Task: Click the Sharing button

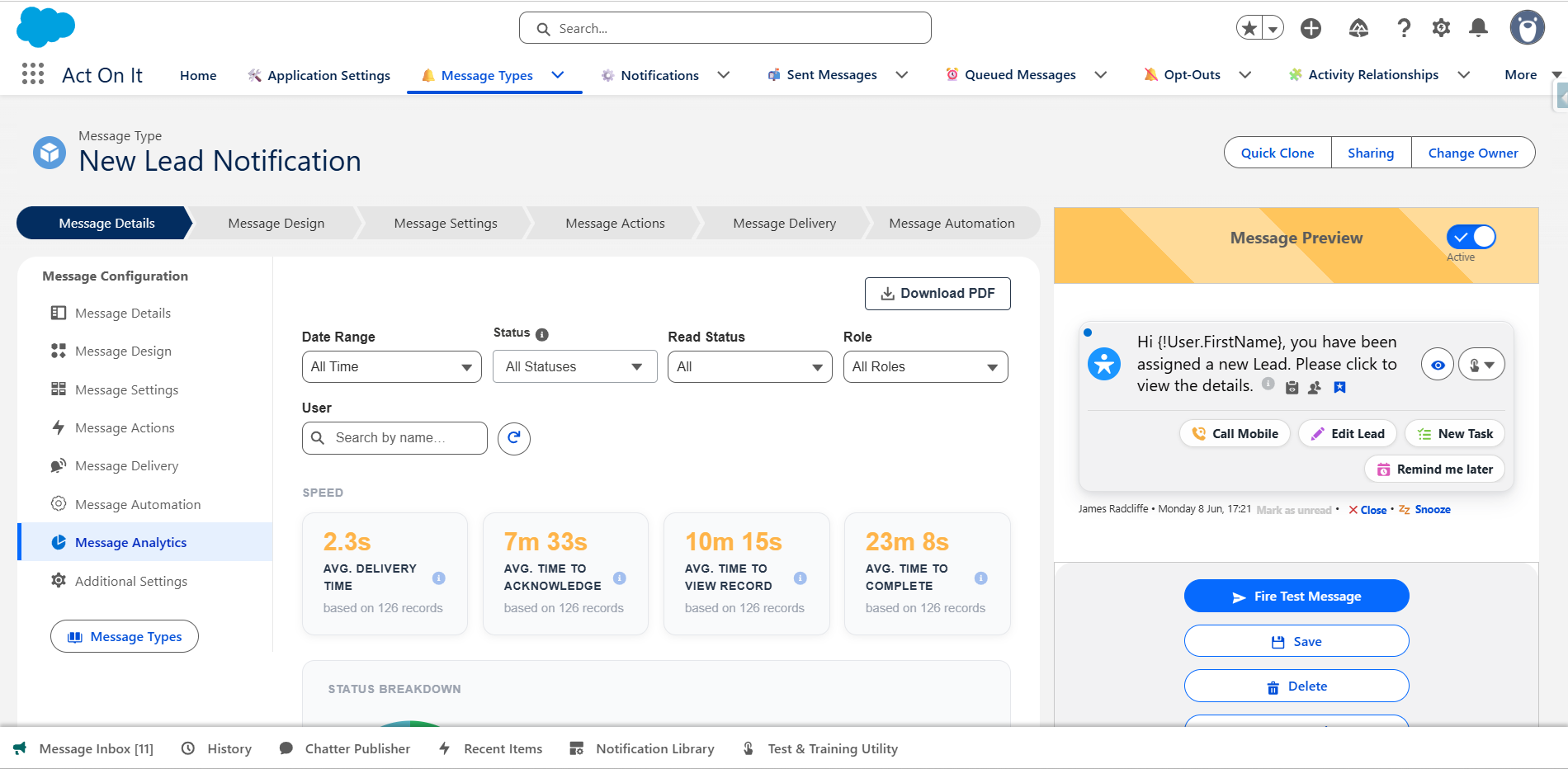Action: click(1371, 153)
